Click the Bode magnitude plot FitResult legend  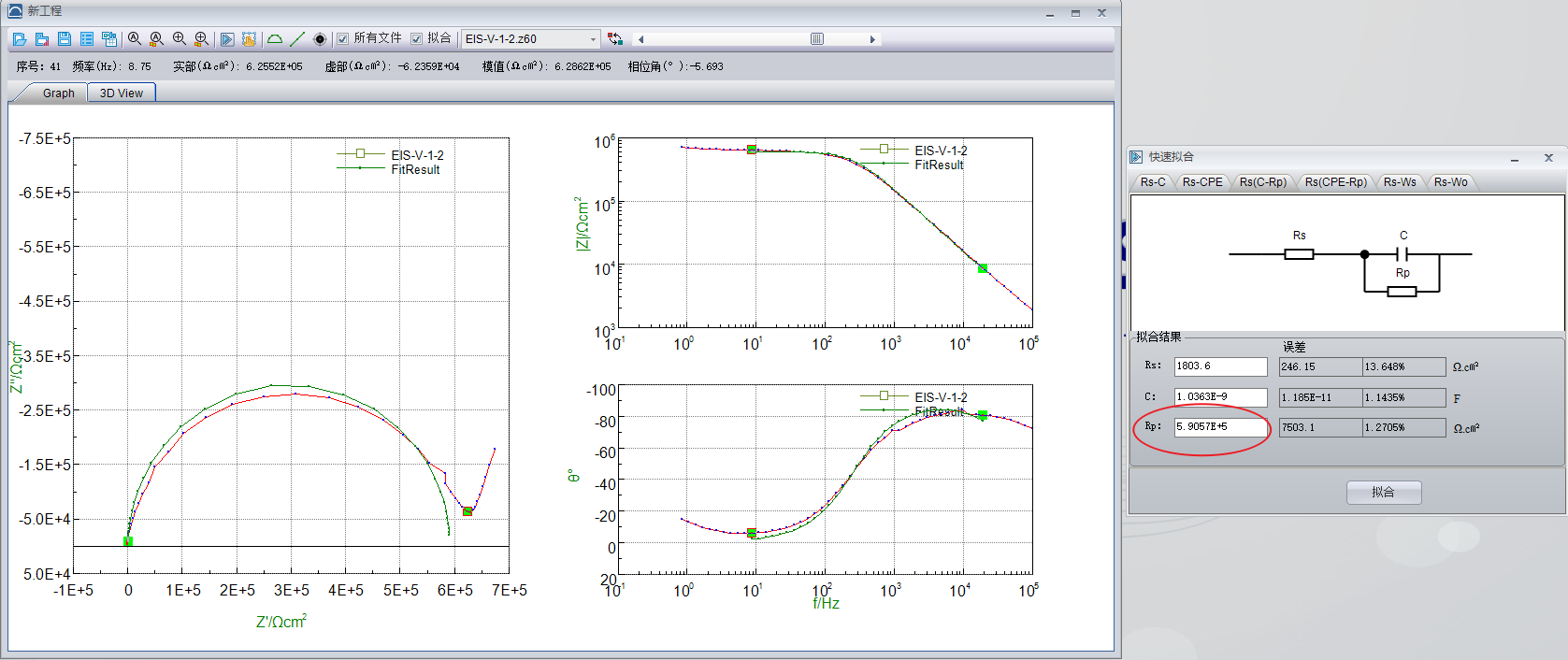click(912, 165)
